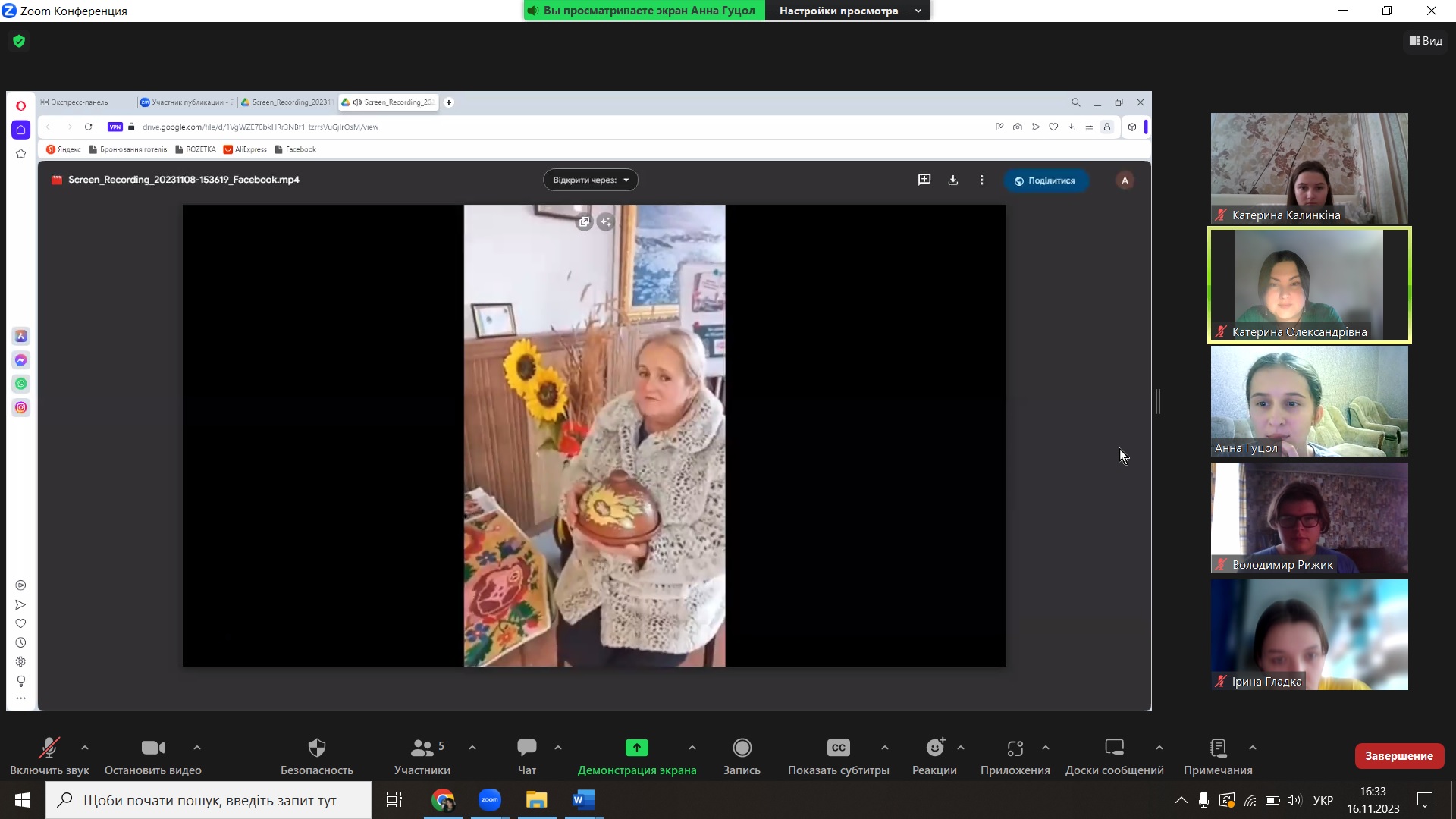Select Анна Гуцол video thumbnail
The image size is (1456, 819).
[x=1309, y=401]
